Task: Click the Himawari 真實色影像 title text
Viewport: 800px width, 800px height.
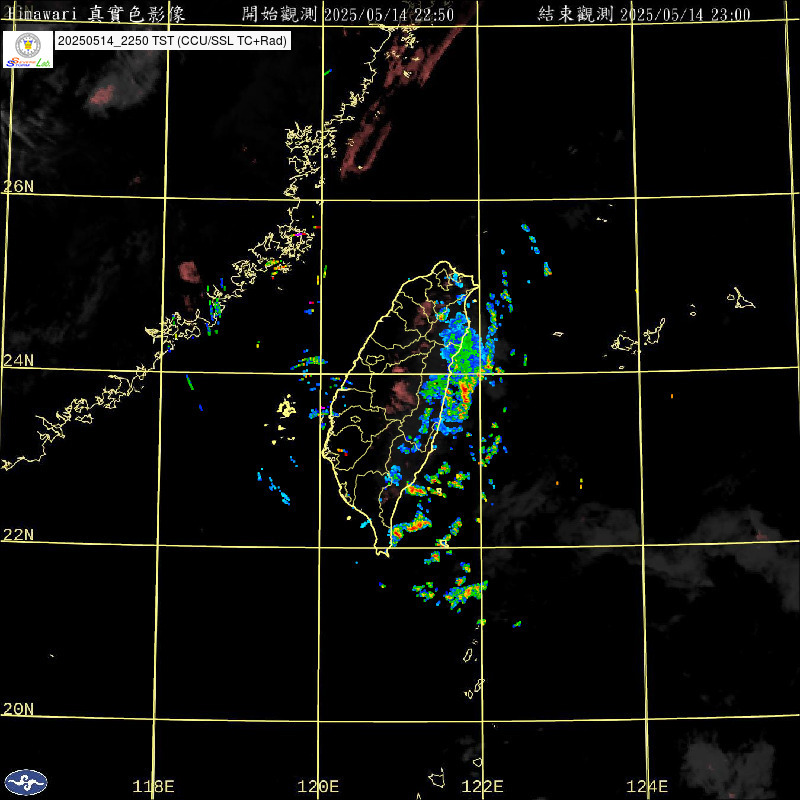Action: pos(95,14)
